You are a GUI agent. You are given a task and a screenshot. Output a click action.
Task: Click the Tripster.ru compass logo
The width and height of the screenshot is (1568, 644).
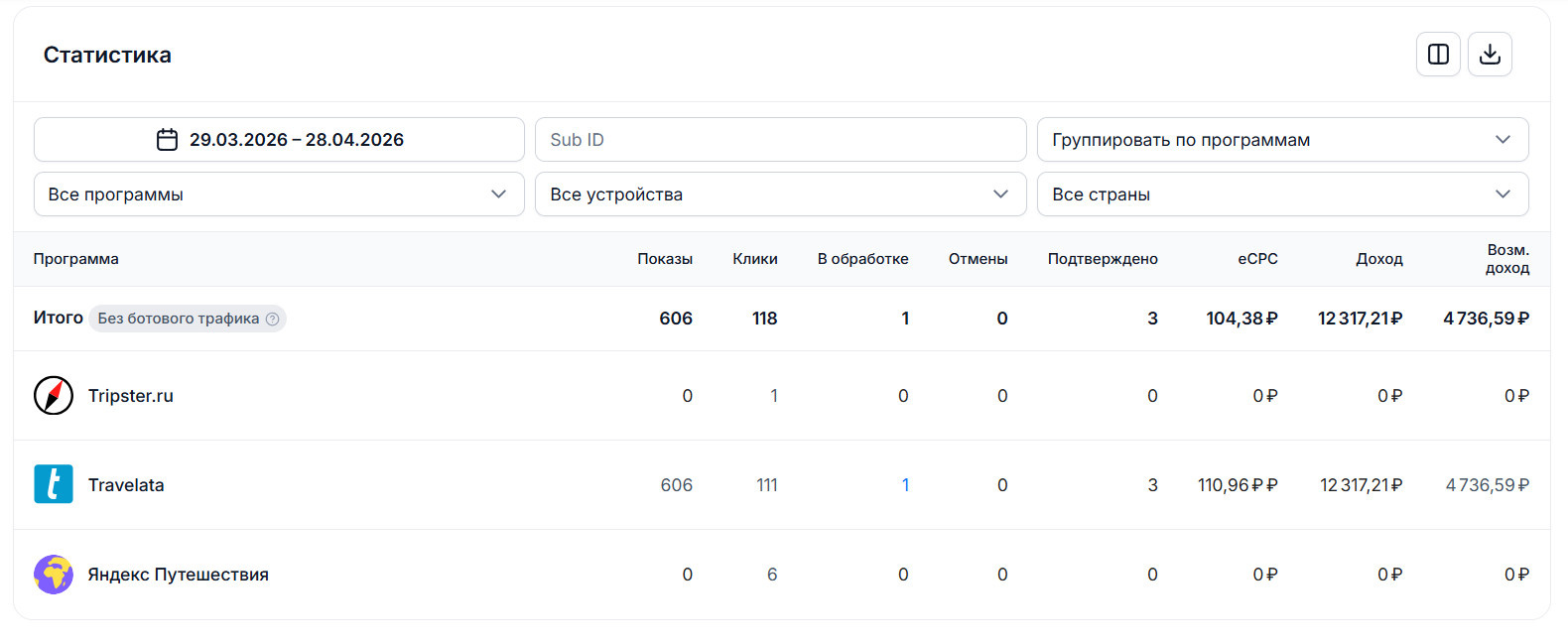coord(54,396)
